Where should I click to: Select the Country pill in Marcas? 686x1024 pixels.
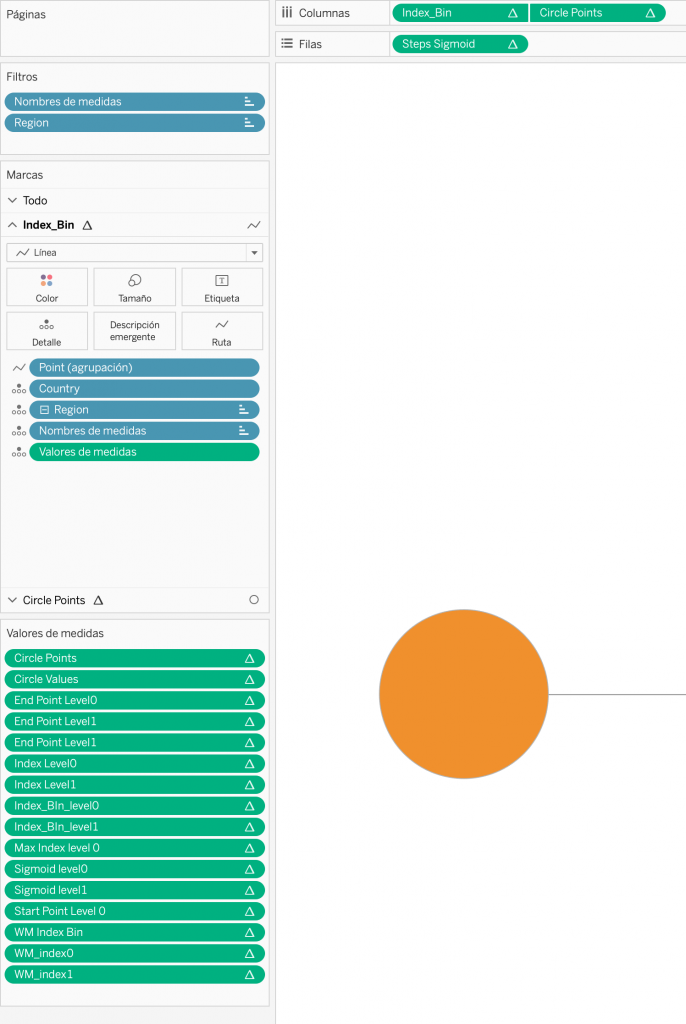pos(144,389)
